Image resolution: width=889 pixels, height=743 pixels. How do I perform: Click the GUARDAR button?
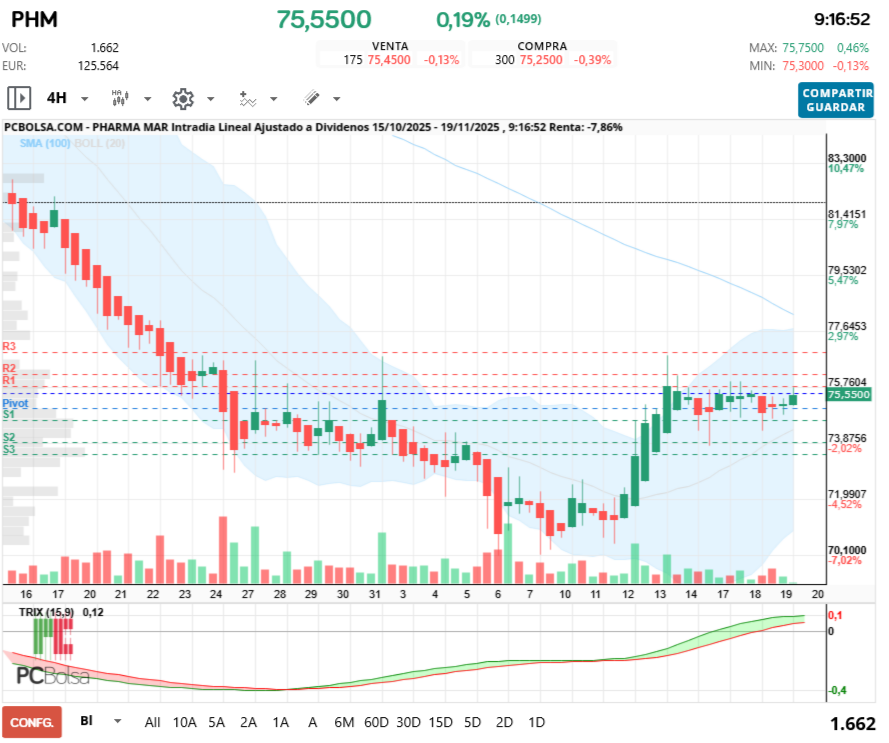pyautogui.click(x=836, y=104)
